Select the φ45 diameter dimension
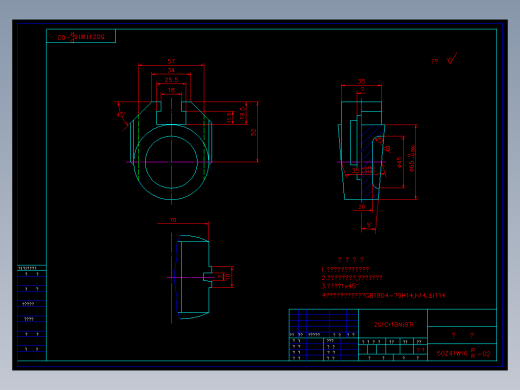Screen dimensions: 520x390 point(399,162)
